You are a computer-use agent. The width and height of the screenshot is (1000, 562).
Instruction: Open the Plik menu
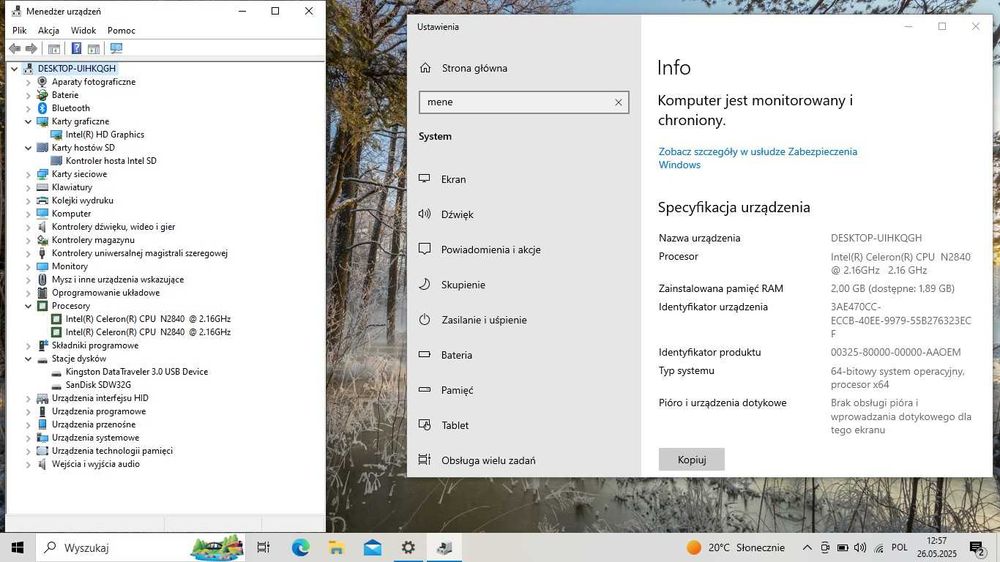coord(19,31)
